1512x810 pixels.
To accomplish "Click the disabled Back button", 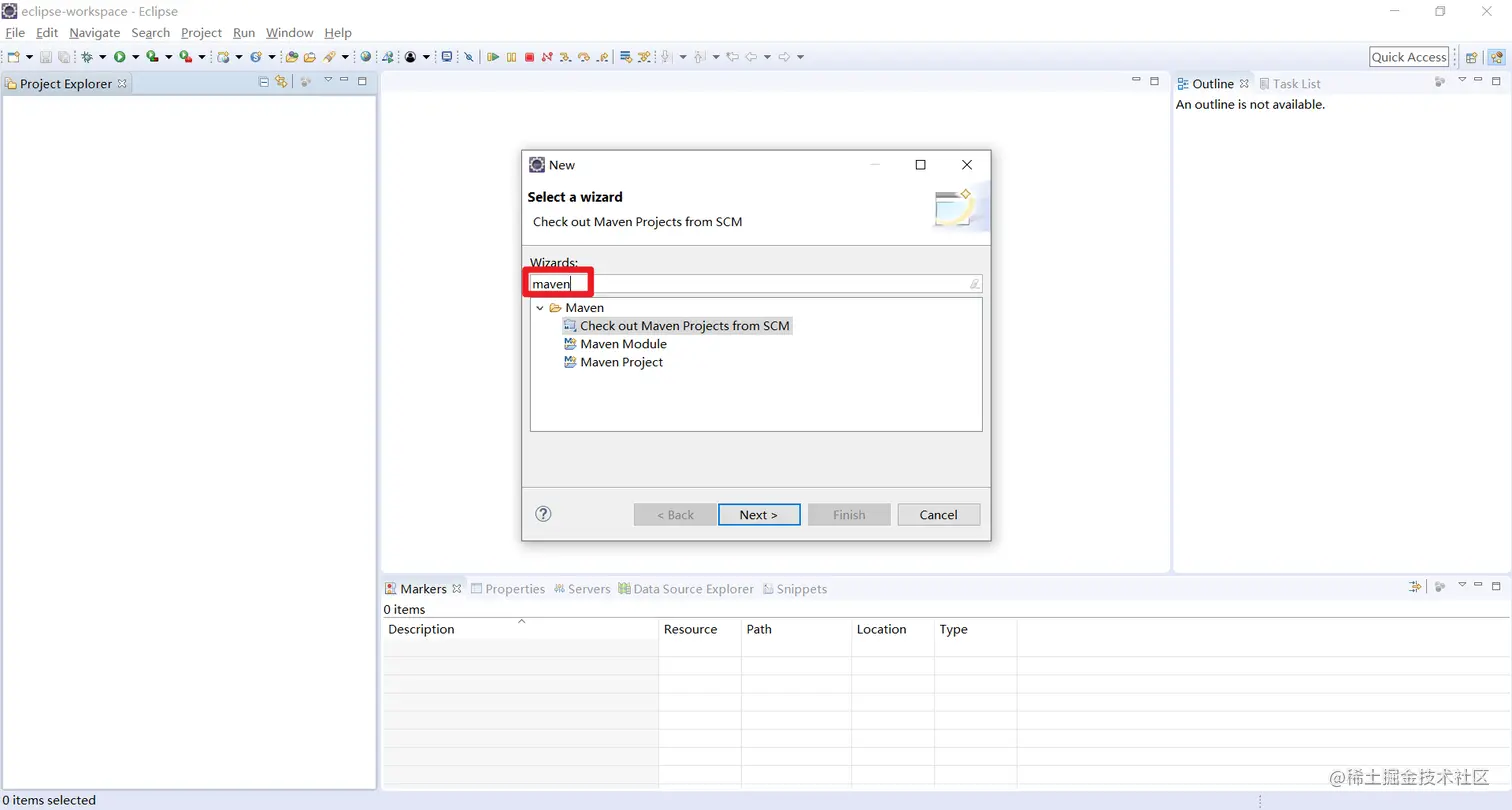I will [675, 515].
